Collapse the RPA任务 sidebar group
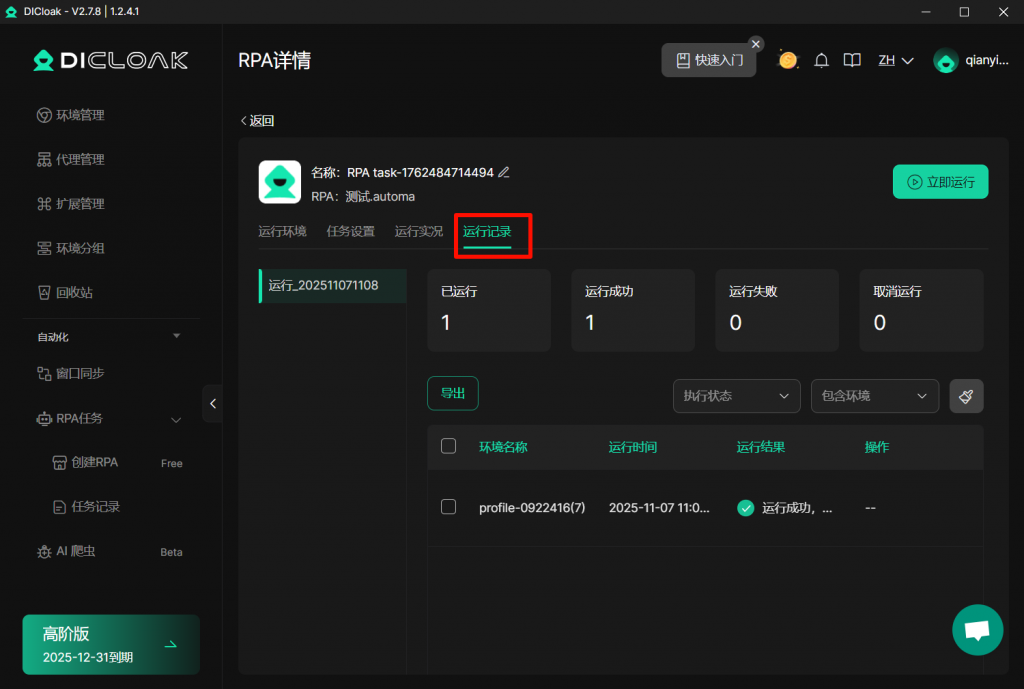 (x=176, y=419)
